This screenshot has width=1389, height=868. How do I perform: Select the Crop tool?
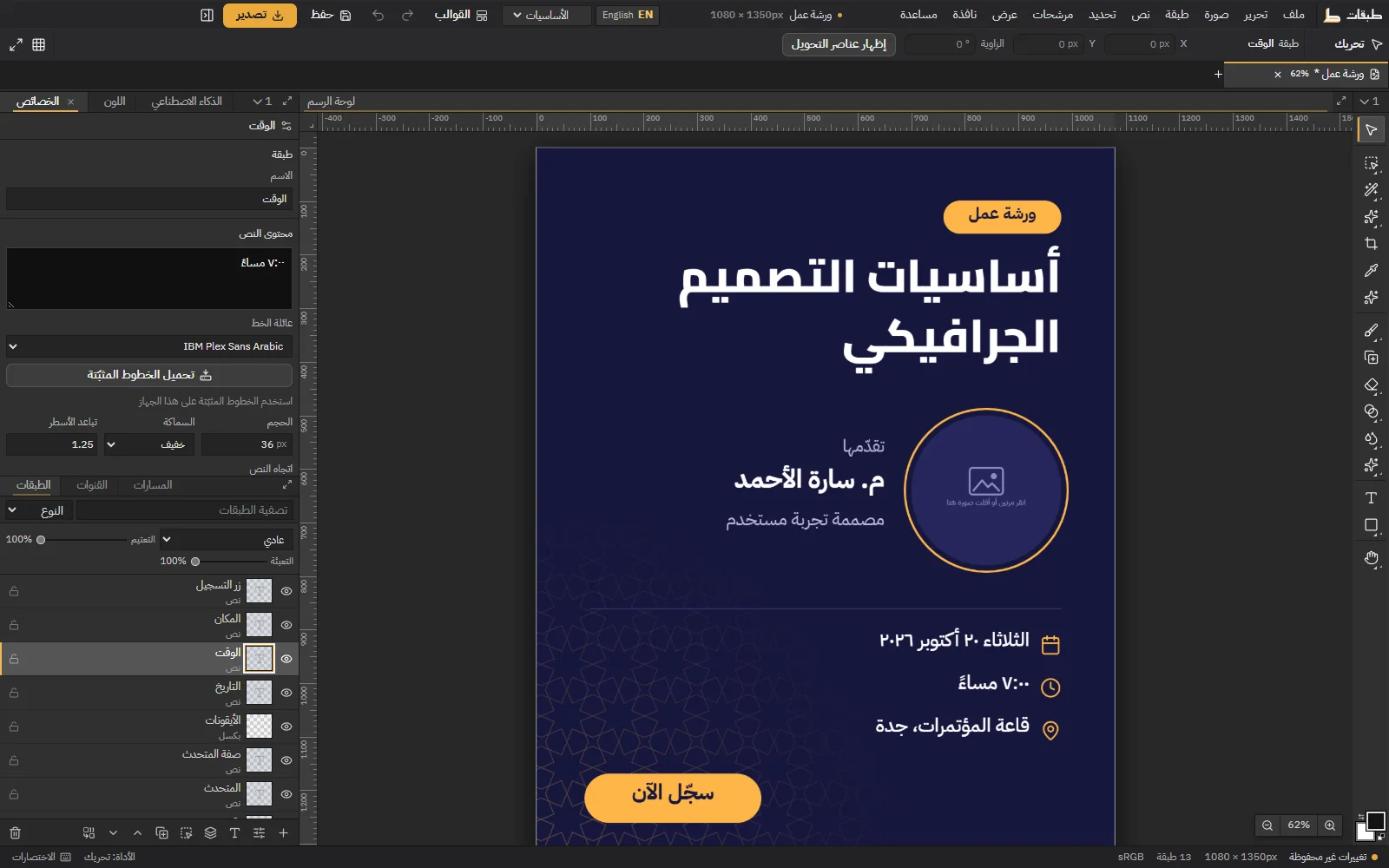[x=1371, y=244]
